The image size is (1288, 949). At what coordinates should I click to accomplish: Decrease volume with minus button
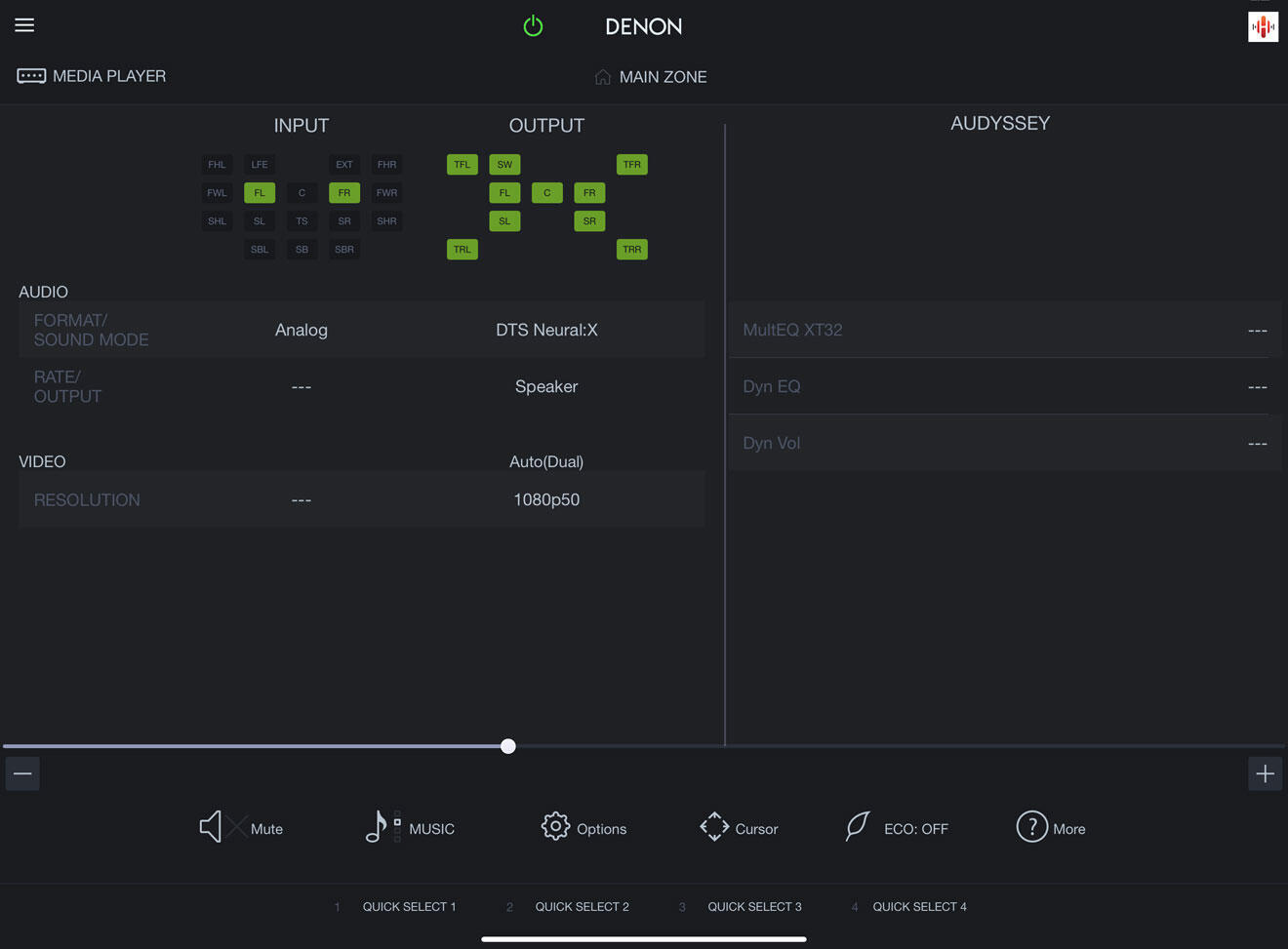coord(22,773)
